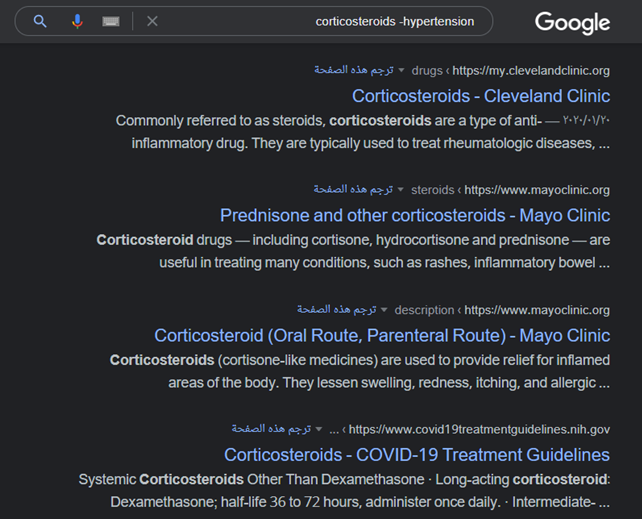
Task: Start voice search with microphone icon
Action: (x=77, y=21)
